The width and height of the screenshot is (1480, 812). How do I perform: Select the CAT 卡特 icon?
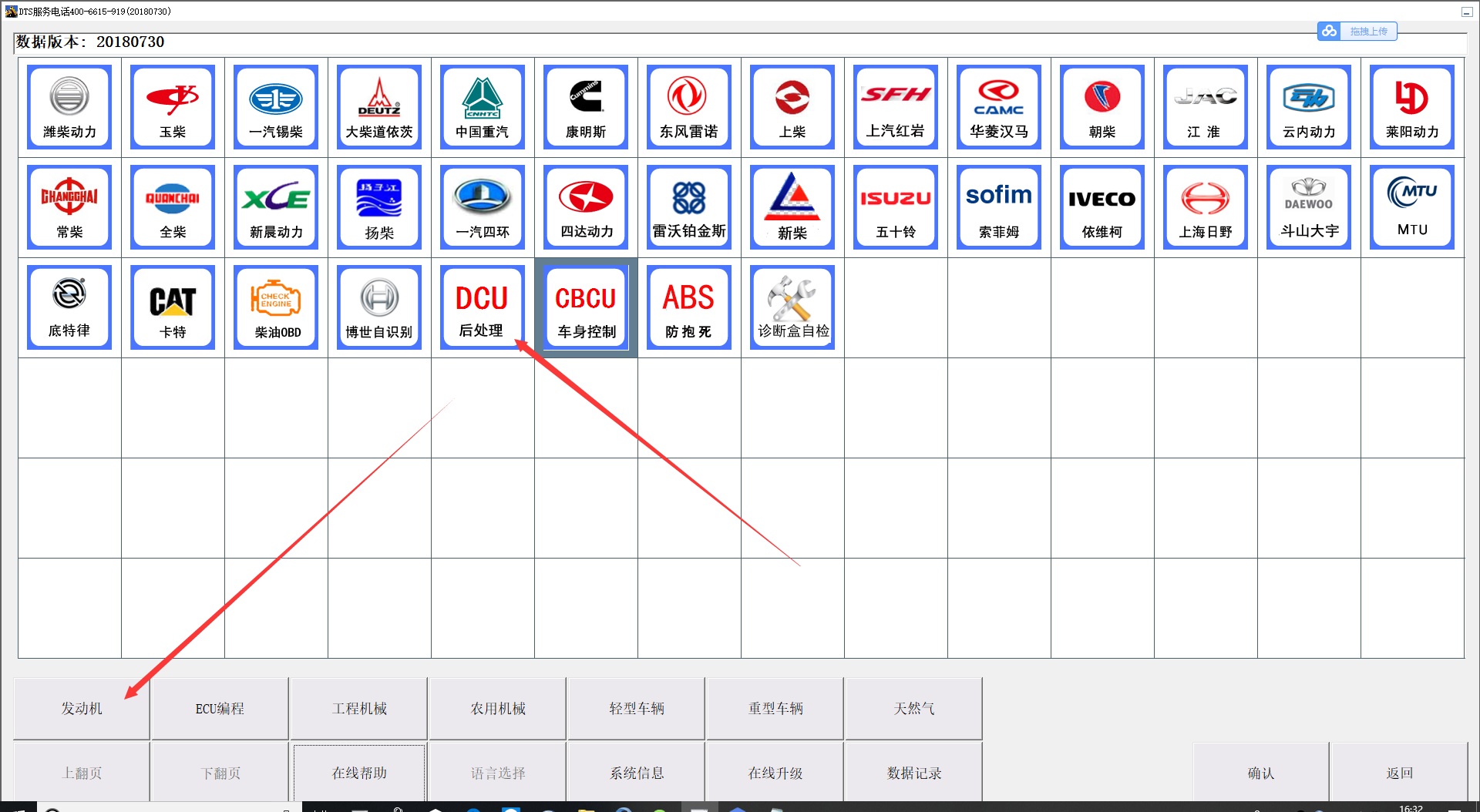(173, 307)
